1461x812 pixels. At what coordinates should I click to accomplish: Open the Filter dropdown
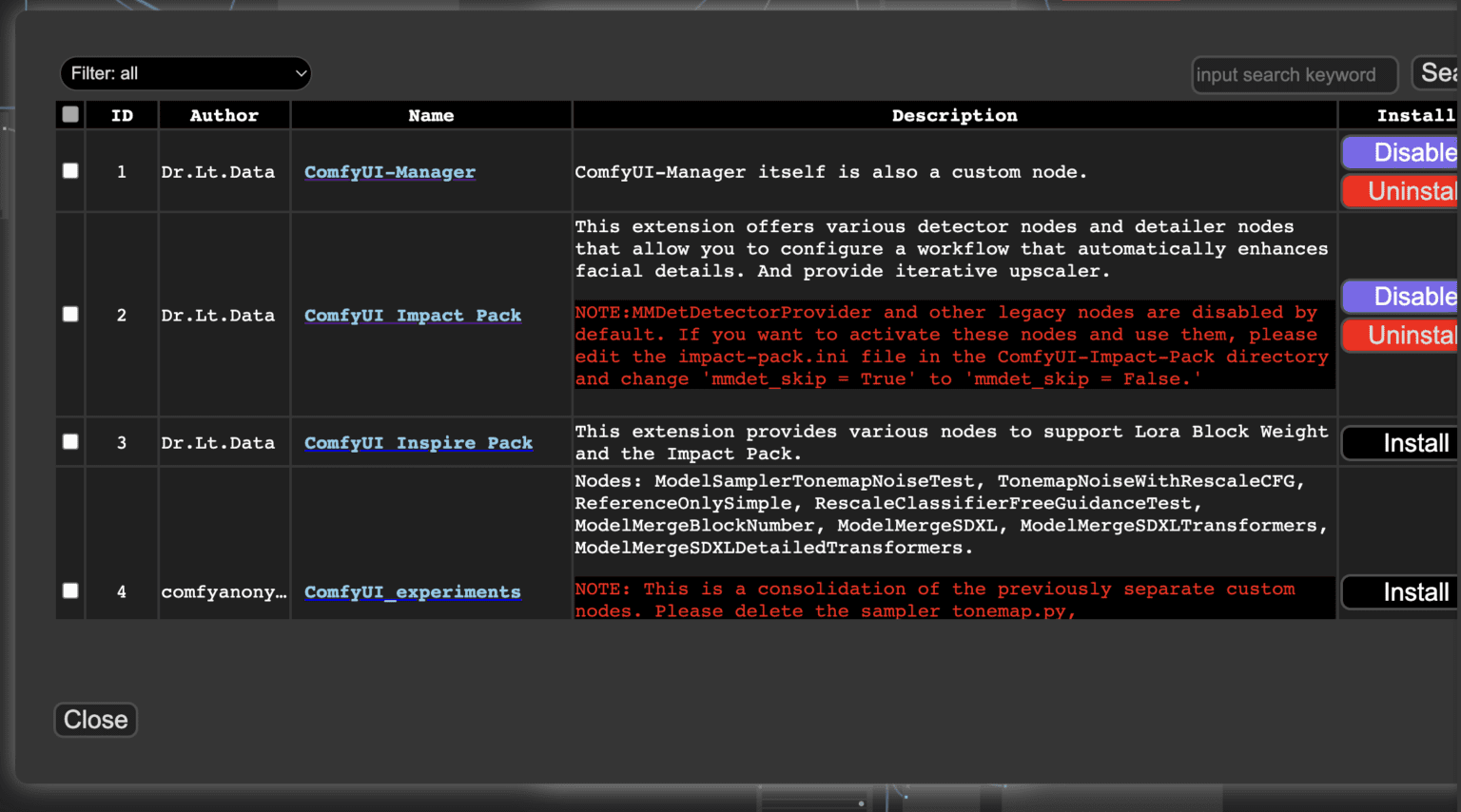[x=185, y=73]
